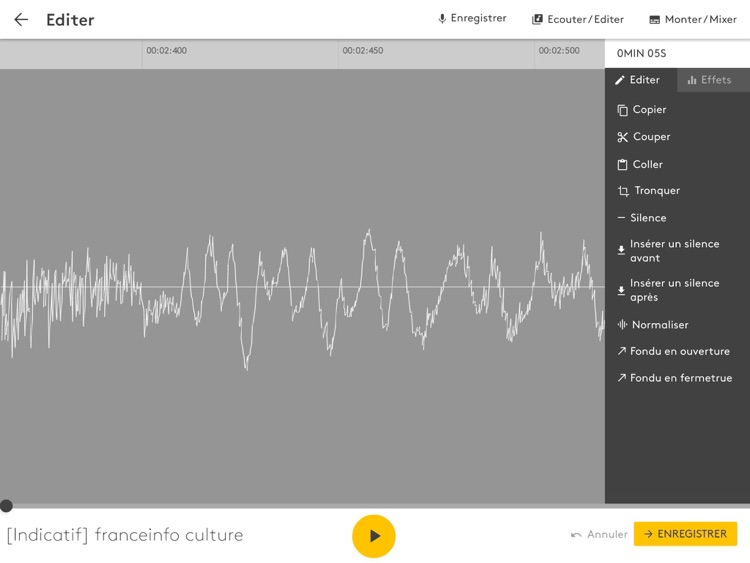Image resolution: width=750 pixels, height=563 pixels.
Task: Choose the Normaliser menu label
Action: pyautogui.click(x=660, y=325)
